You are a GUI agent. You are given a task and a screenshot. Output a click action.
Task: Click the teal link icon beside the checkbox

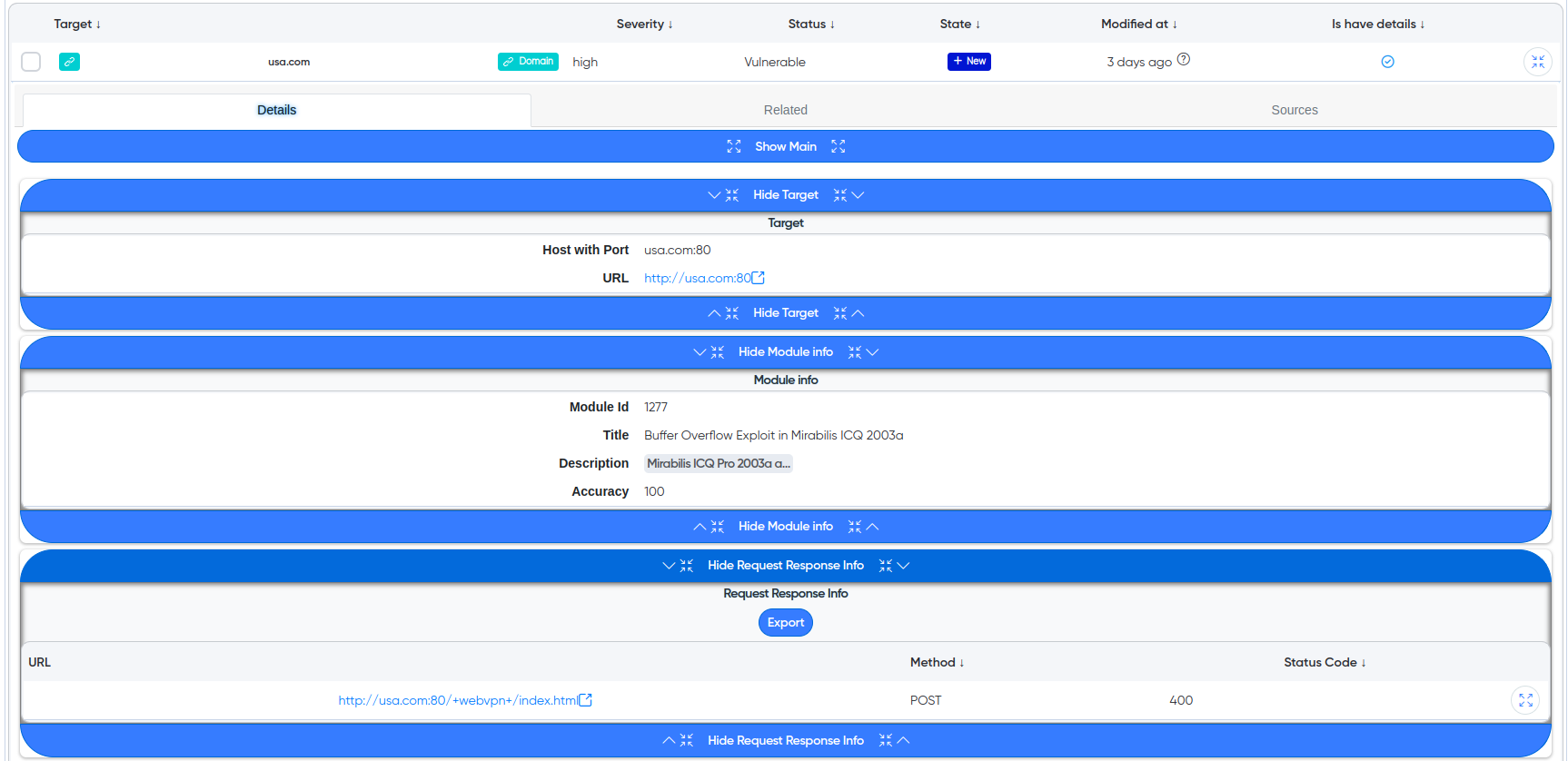pos(69,62)
